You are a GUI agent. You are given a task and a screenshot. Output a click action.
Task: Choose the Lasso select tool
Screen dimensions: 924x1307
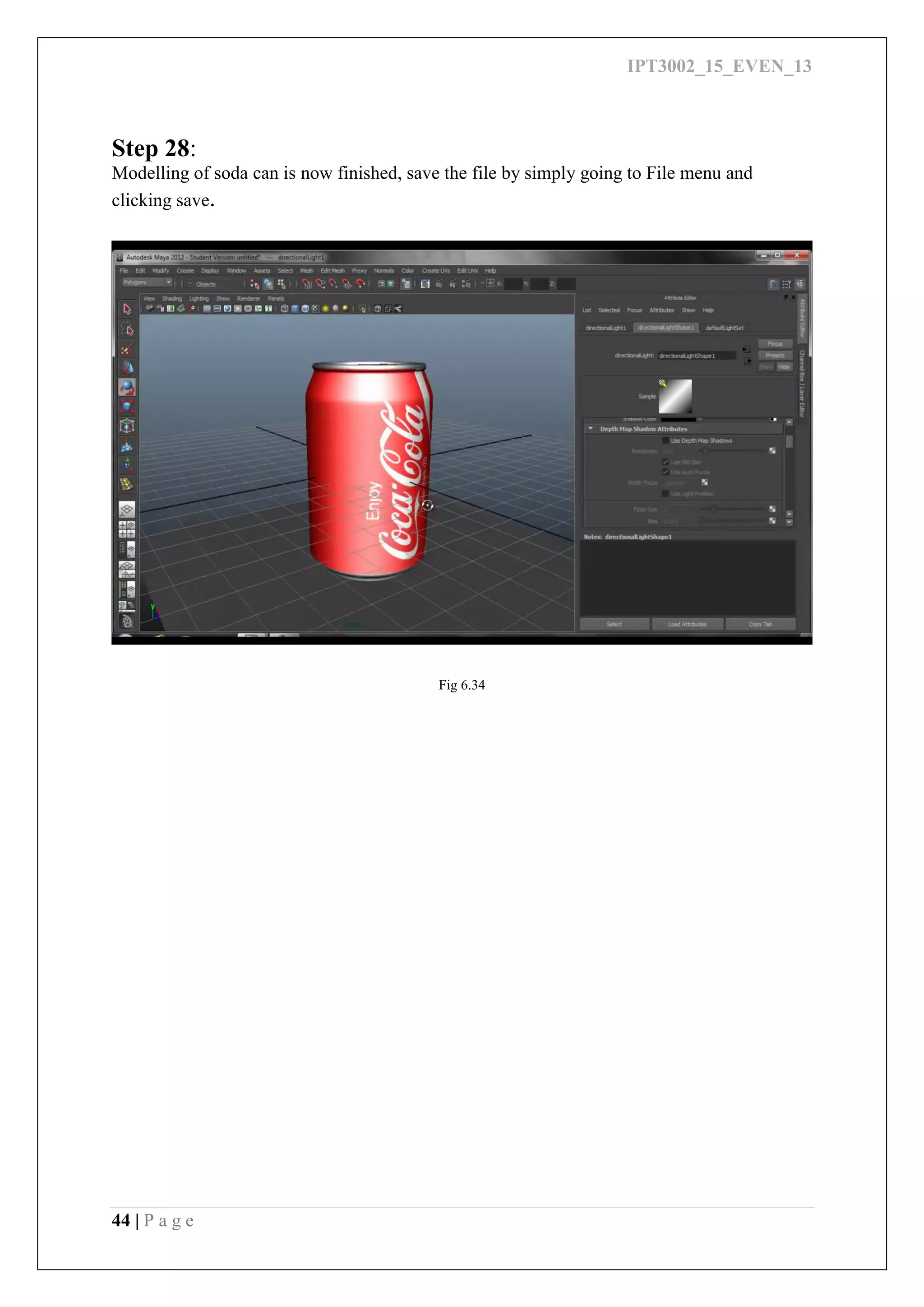coord(127,329)
